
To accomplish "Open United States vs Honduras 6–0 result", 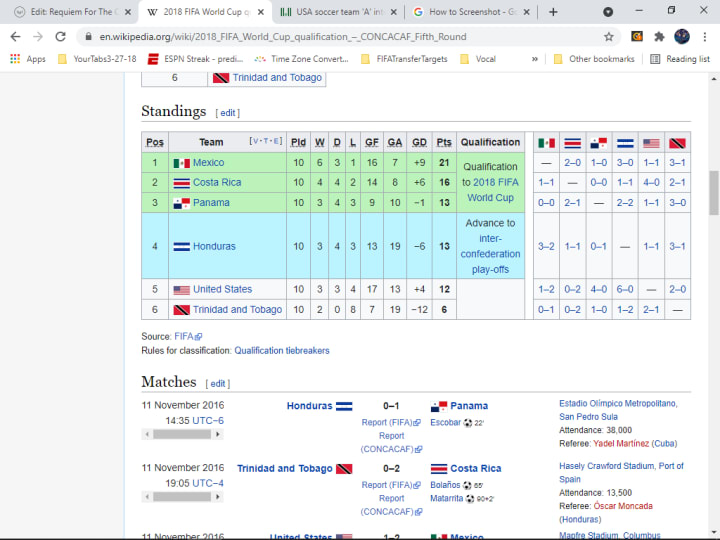I will tap(625, 289).
